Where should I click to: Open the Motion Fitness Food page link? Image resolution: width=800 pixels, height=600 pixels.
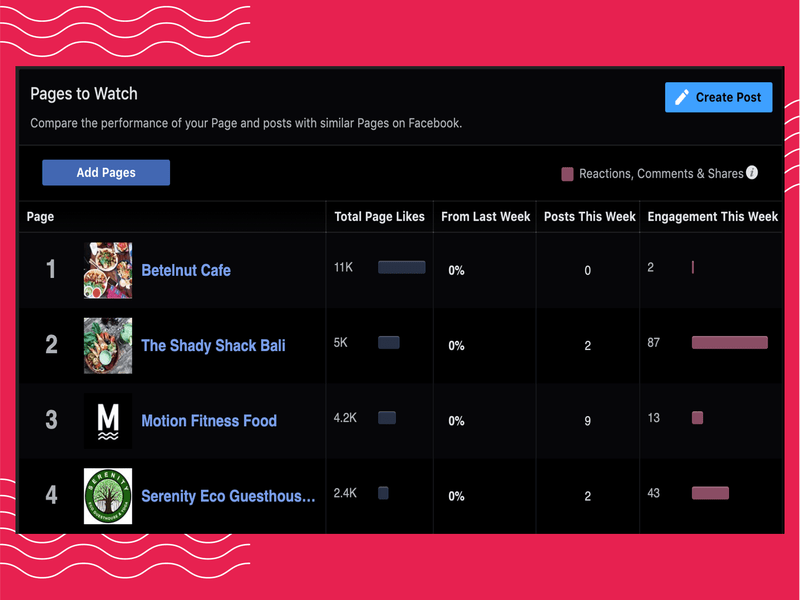(209, 420)
